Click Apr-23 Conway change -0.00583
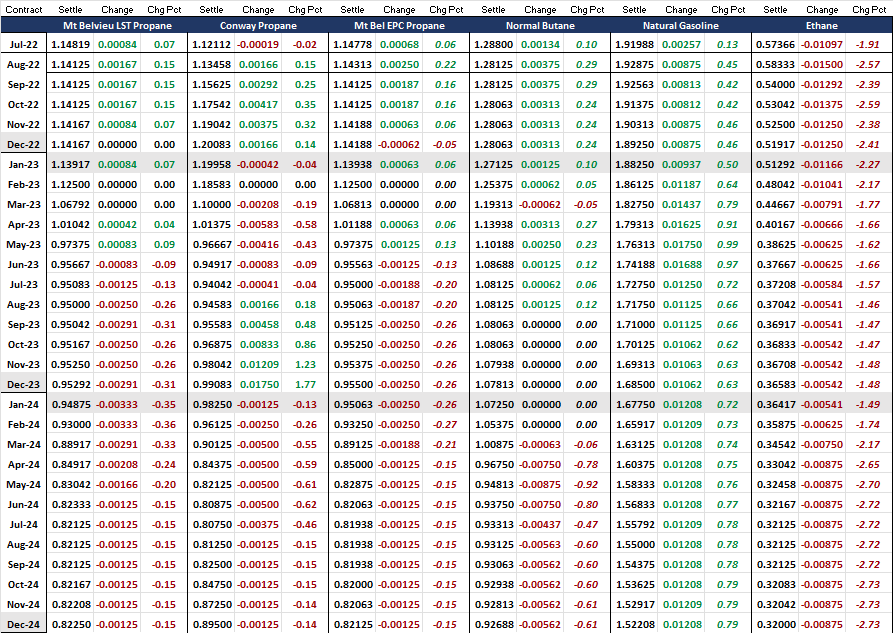Screen dimensions: 893x633 tap(258, 224)
